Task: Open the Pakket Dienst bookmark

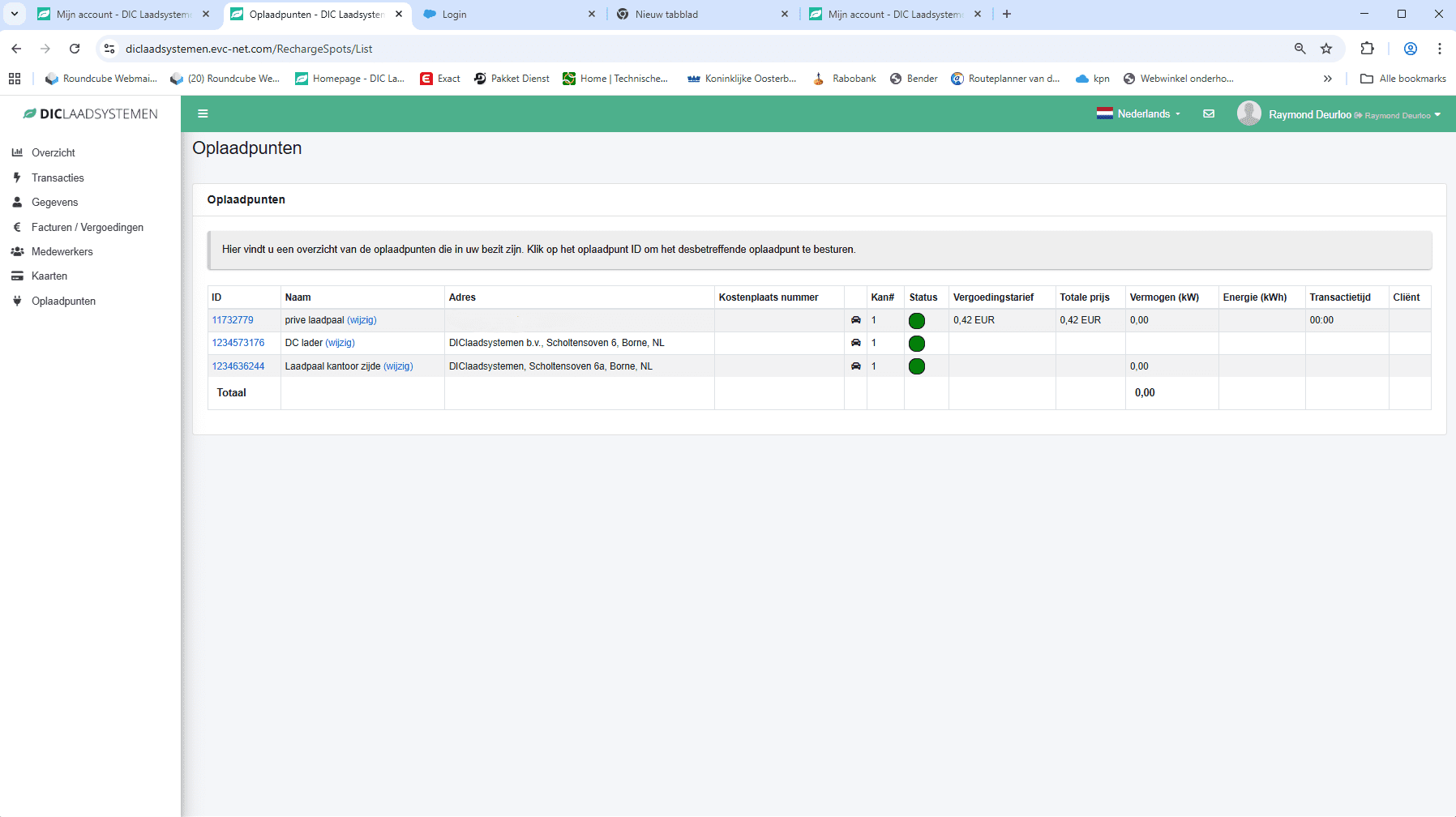Action: pyautogui.click(x=512, y=79)
